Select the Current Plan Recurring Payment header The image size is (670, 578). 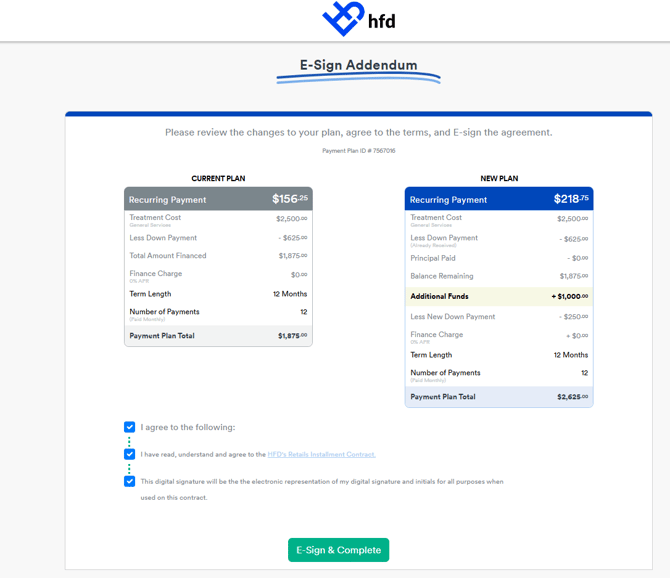click(x=218, y=199)
